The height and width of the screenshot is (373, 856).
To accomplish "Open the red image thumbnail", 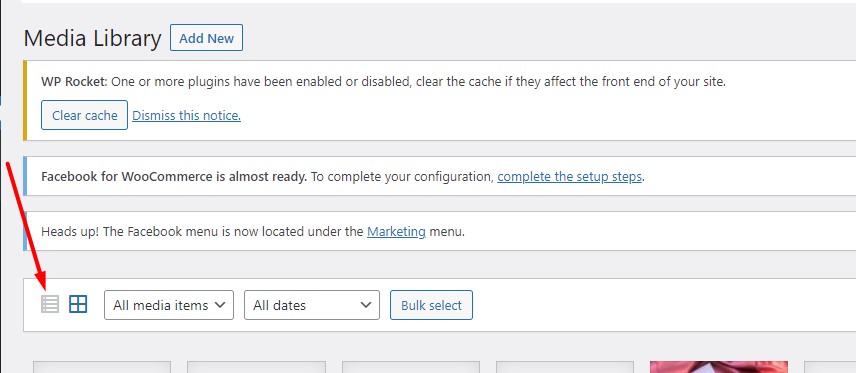I will click(718, 367).
